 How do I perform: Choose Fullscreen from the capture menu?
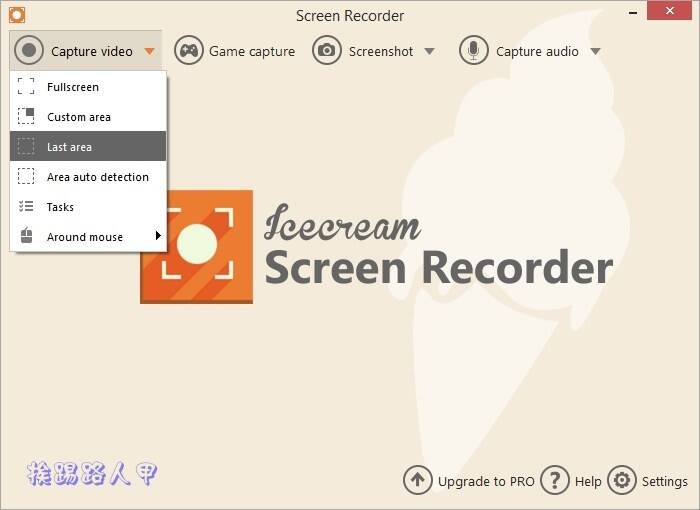[x=88, y=86]
